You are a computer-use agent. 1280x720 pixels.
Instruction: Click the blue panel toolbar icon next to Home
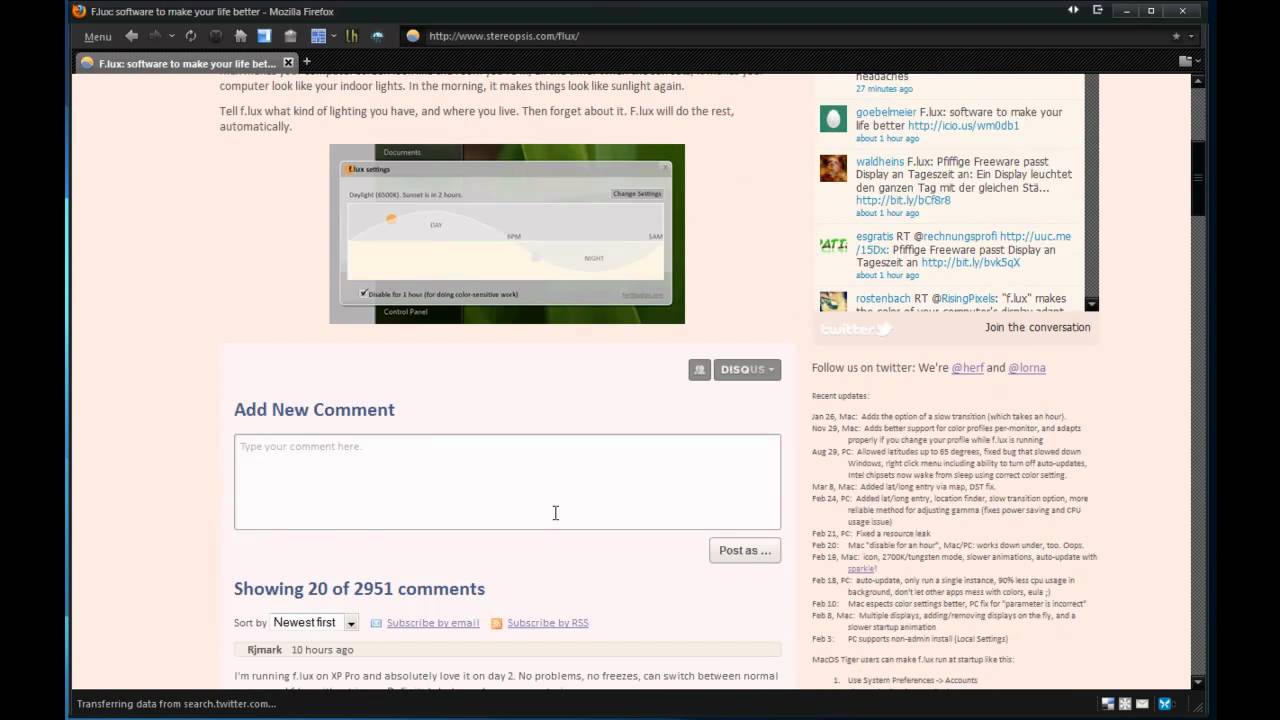pyautogui.click(x=264, y=36)
